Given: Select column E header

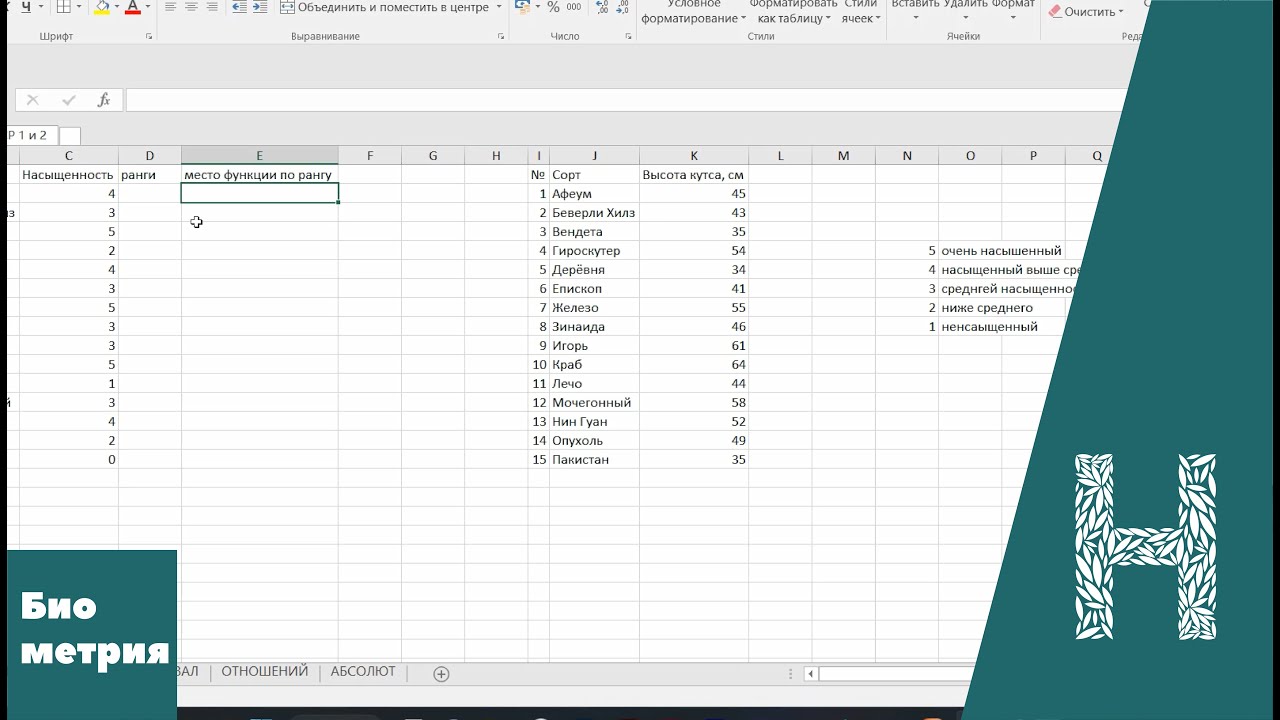Looking at the screenshot, I should pos(259,155).
